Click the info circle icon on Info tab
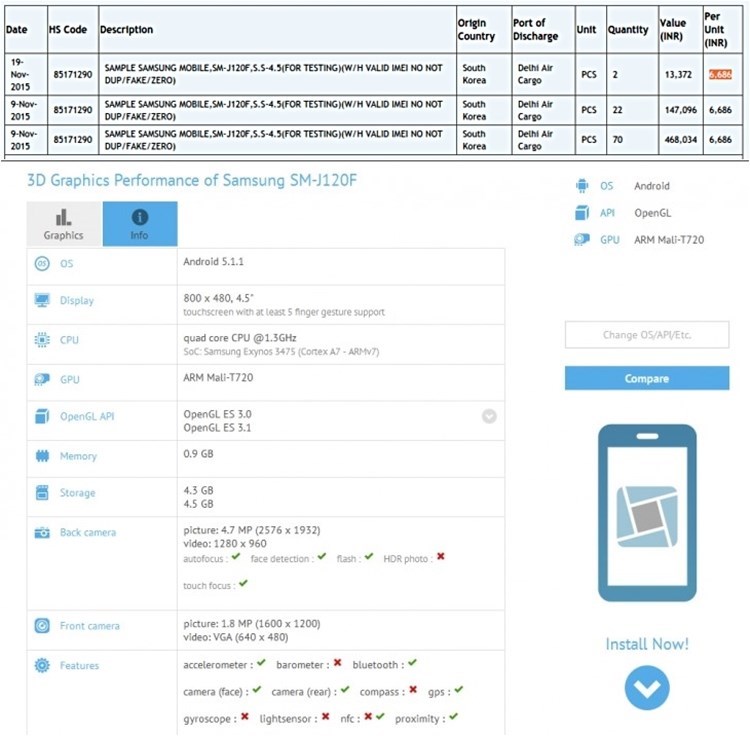Image resolution: width=750 pixels, height=736 pixels. [x=140, y=217]
